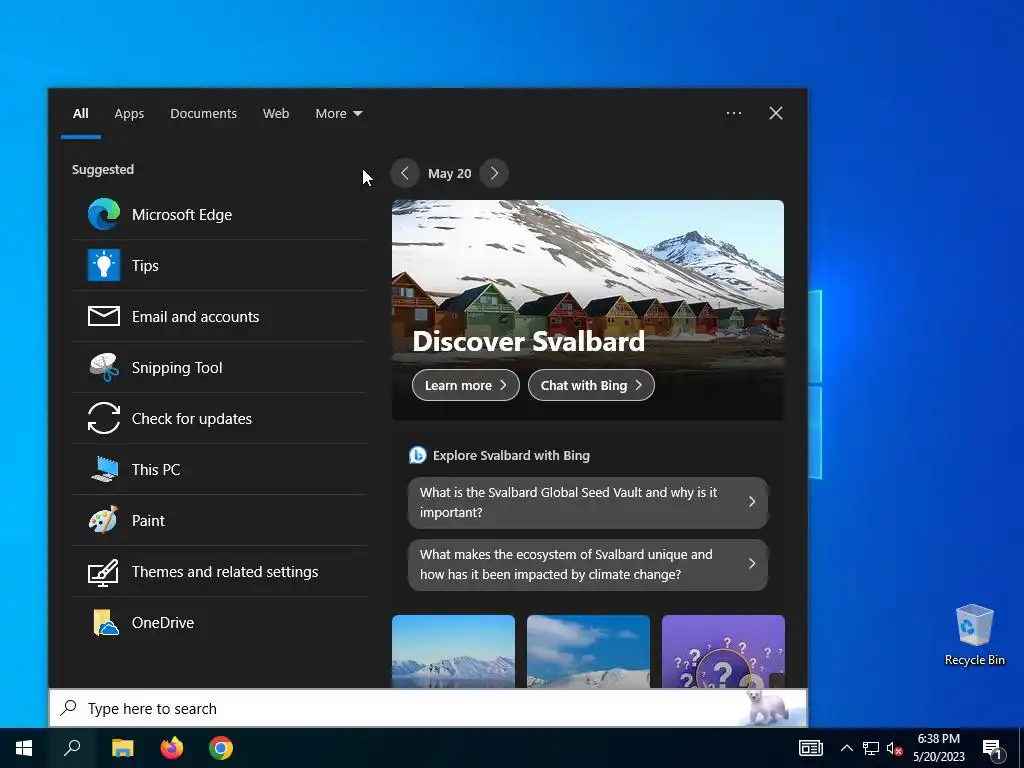The height and width of the screenshot is (768, 1024).
Task: Click the Discover Svalbard headline
Action: point(528,341)
